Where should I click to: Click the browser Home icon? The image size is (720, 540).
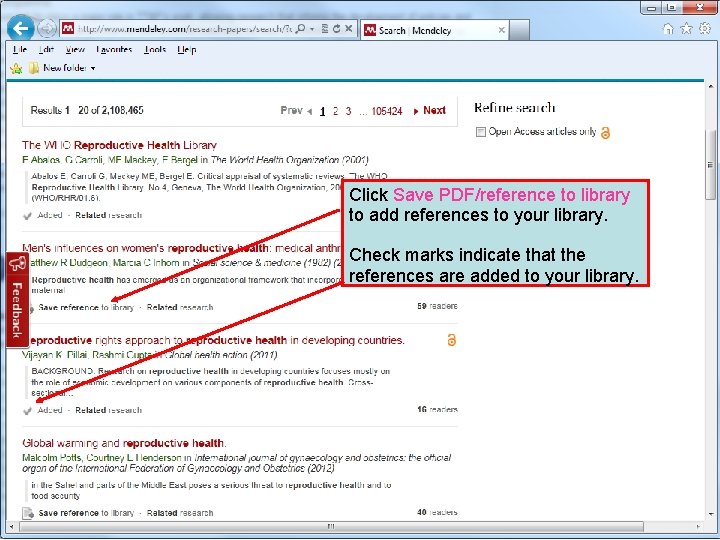click(x=669, y=29)
